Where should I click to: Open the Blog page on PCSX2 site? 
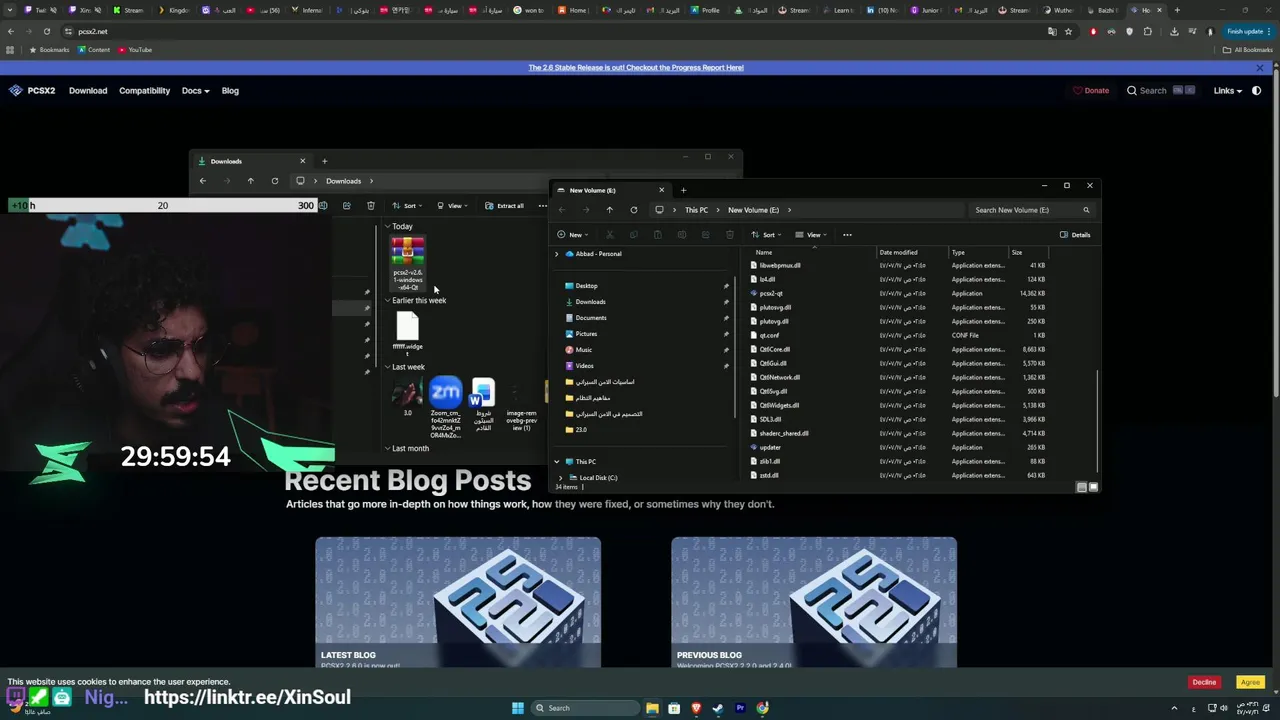tap(230, 91)
